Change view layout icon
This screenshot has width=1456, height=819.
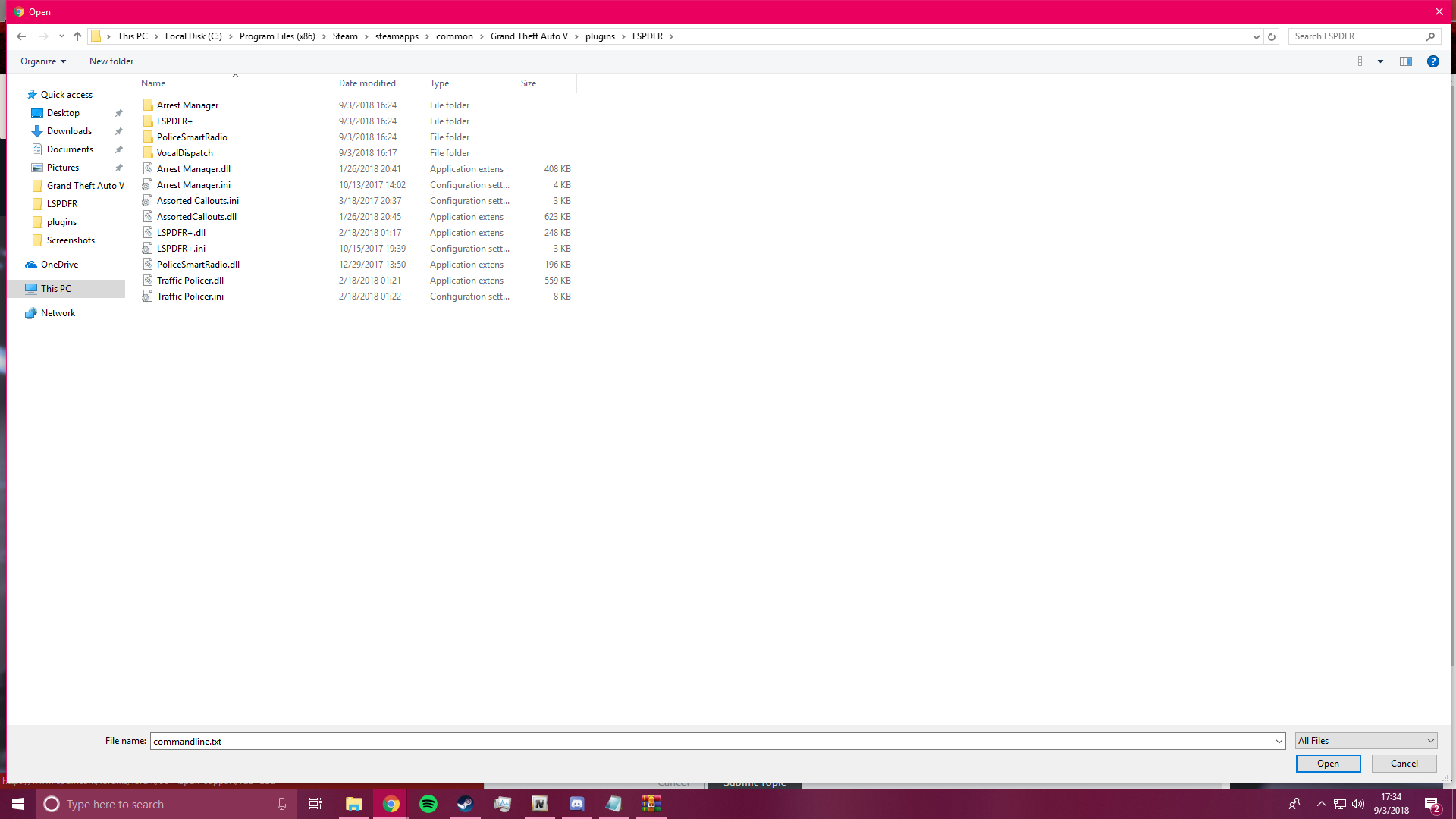[x=1363, y=61]
